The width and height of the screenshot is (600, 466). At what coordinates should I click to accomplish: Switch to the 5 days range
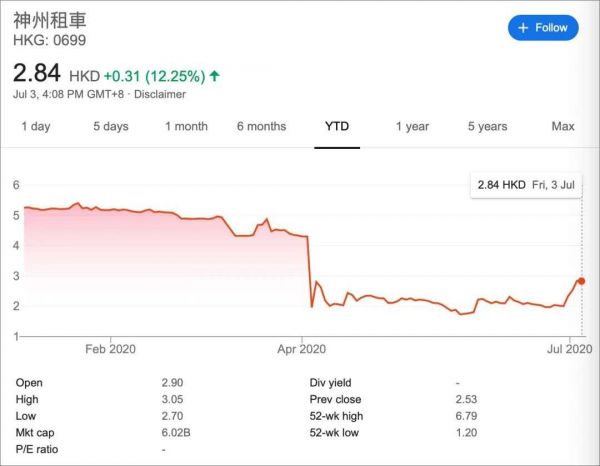point(111,126)
